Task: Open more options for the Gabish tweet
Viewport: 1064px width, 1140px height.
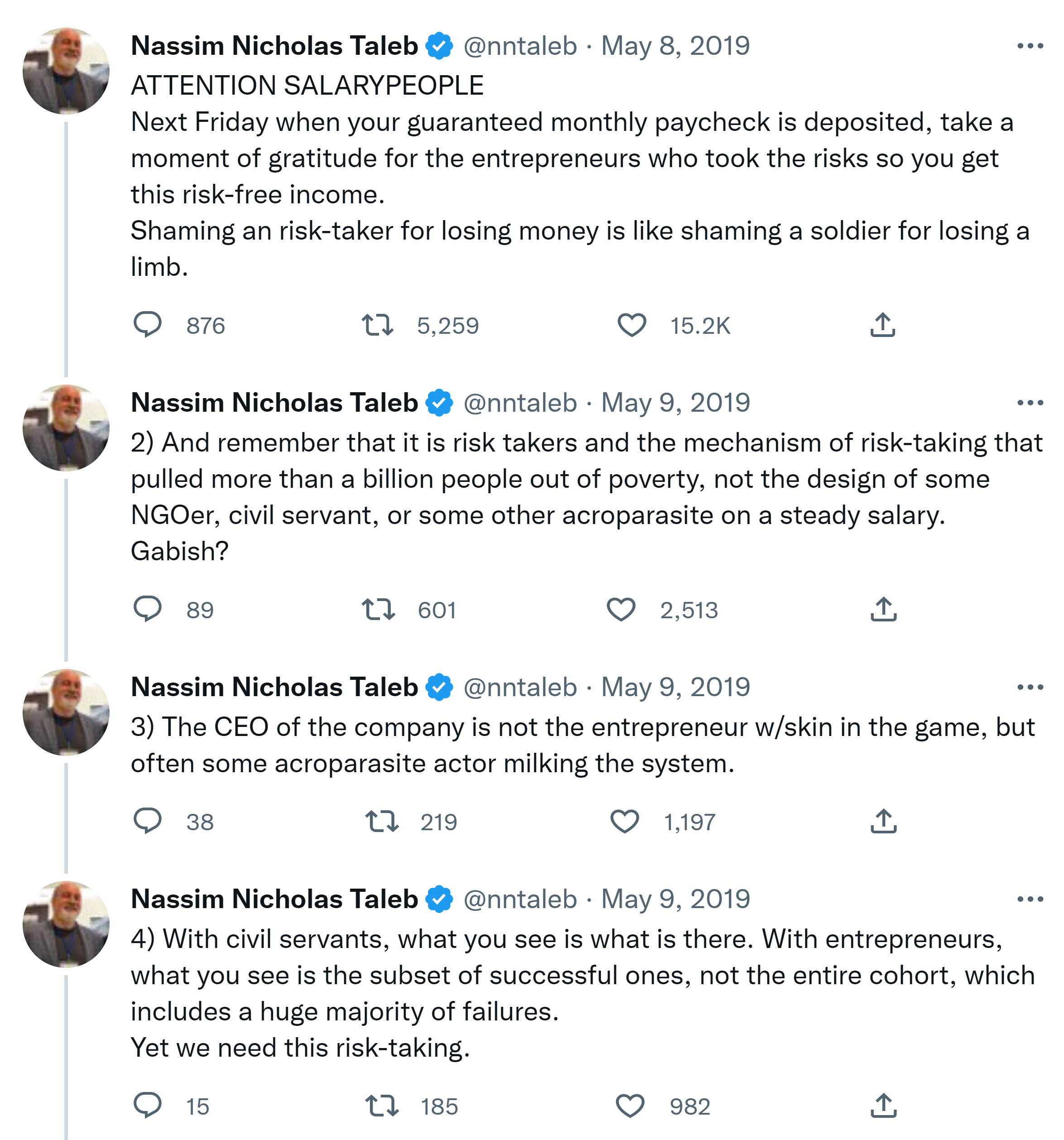Action: click(x=1030, y=403)
